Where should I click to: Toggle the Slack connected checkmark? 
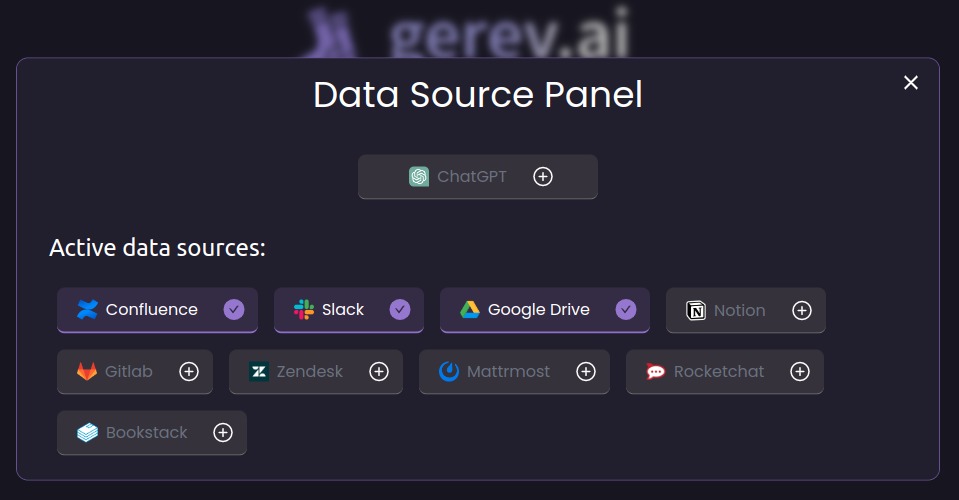click(x=400, y=310)
